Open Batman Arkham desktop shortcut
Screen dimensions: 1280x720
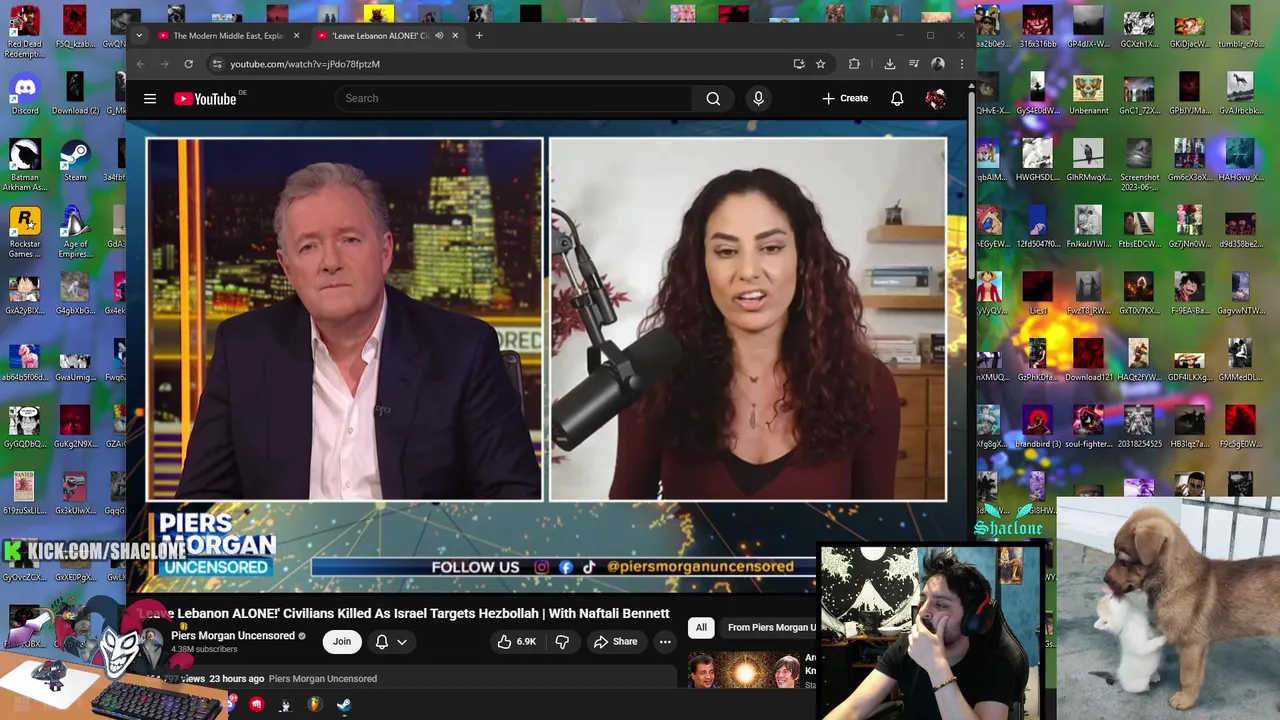(x=25, y=165)
